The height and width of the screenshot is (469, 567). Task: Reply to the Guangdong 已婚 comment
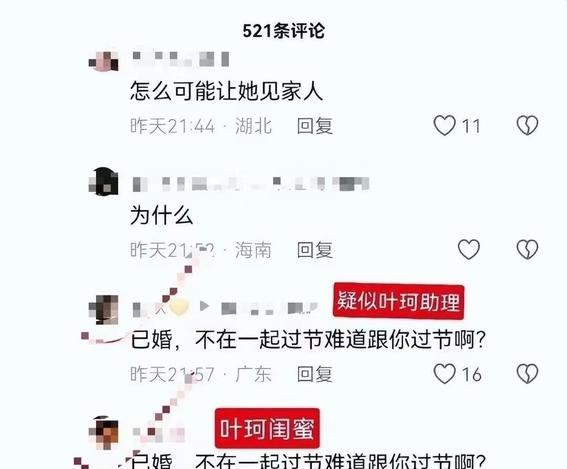point(315,374)
